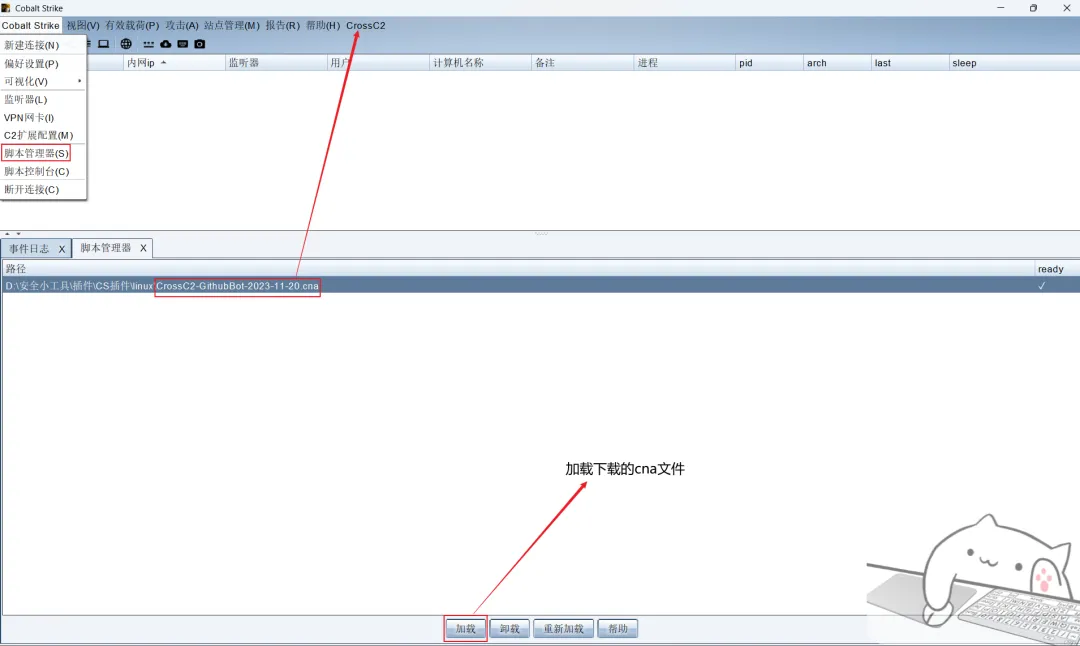Click the globe web log icon
Viewport: 1080px width, 646px height.
click(126, 44)
